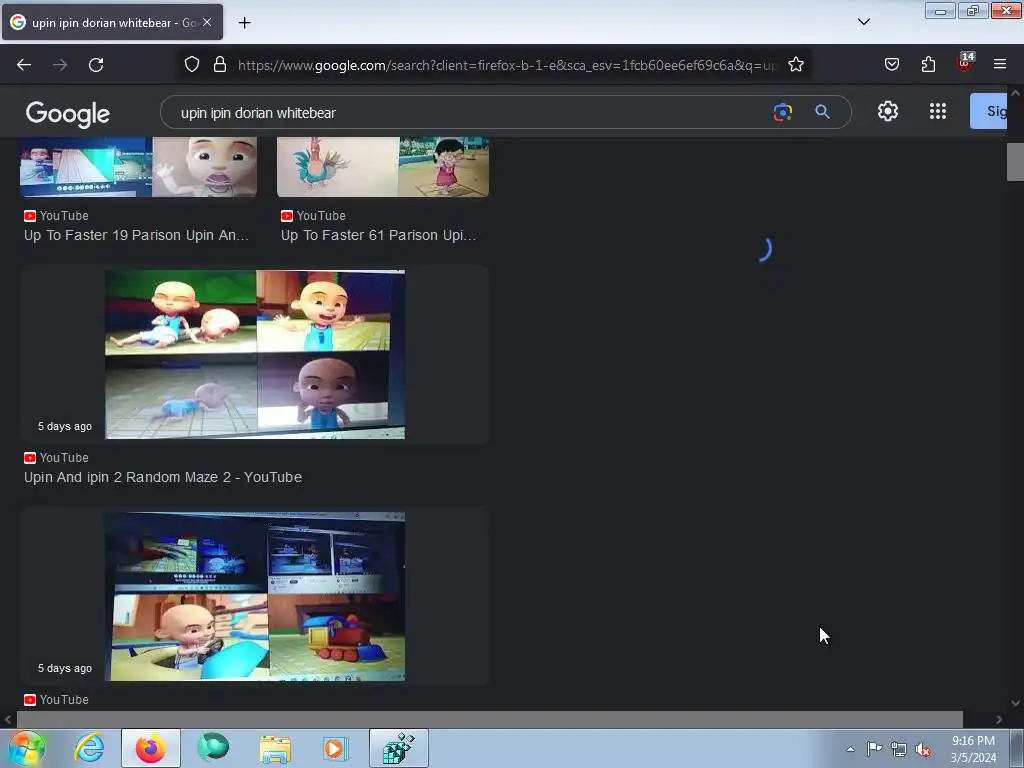Open the network status tray icon

pyautogui.click(x=899, y=749)
